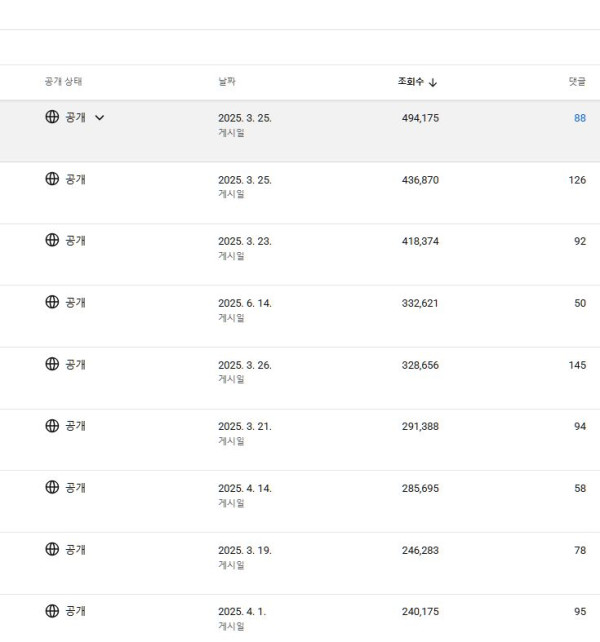Click view count 240,175
Image resolution: width=600 pixels, height=642 pixels.
tap(420, 612)
